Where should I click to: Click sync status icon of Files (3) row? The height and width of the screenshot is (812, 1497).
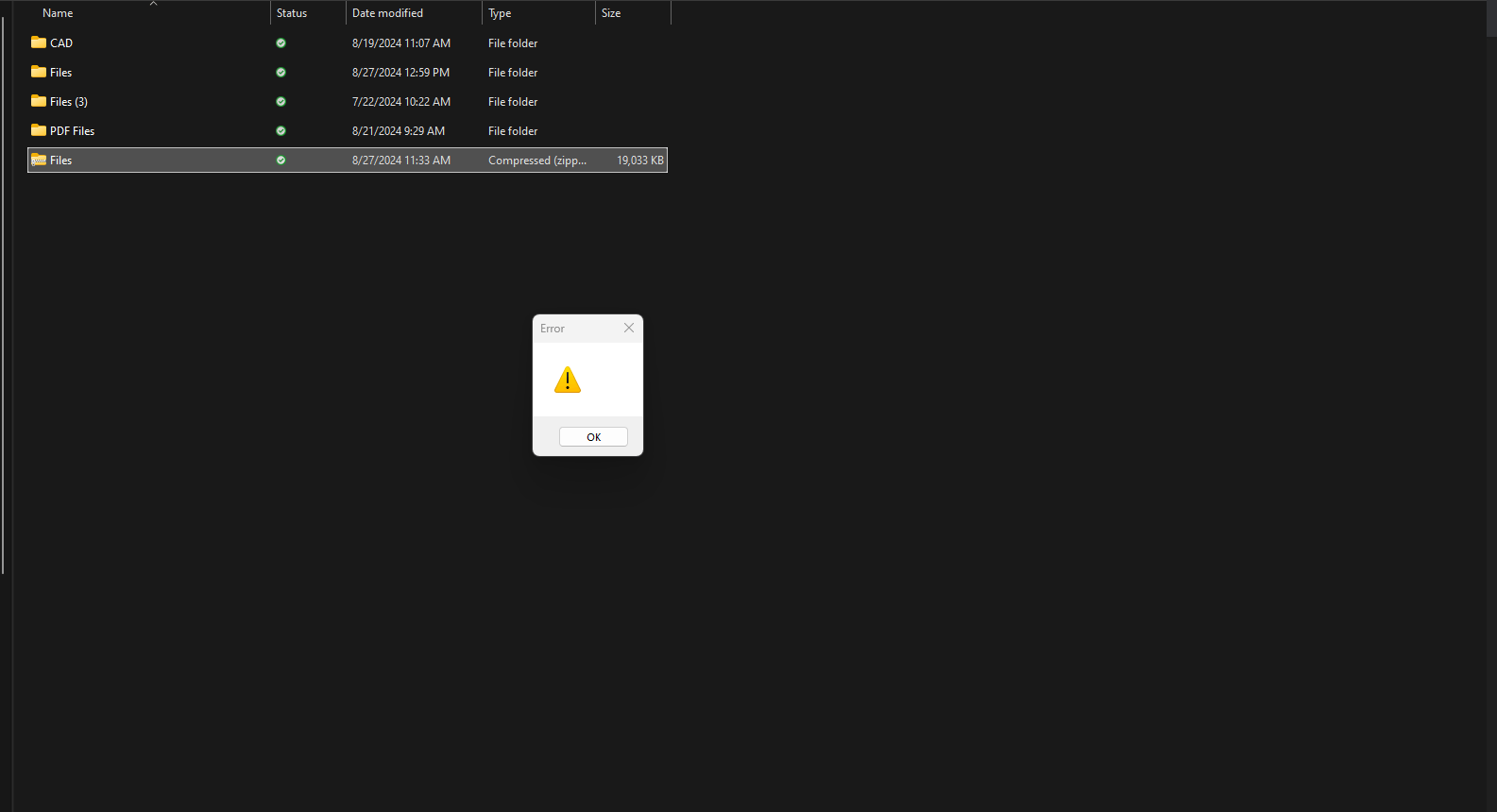pos(281,102)
